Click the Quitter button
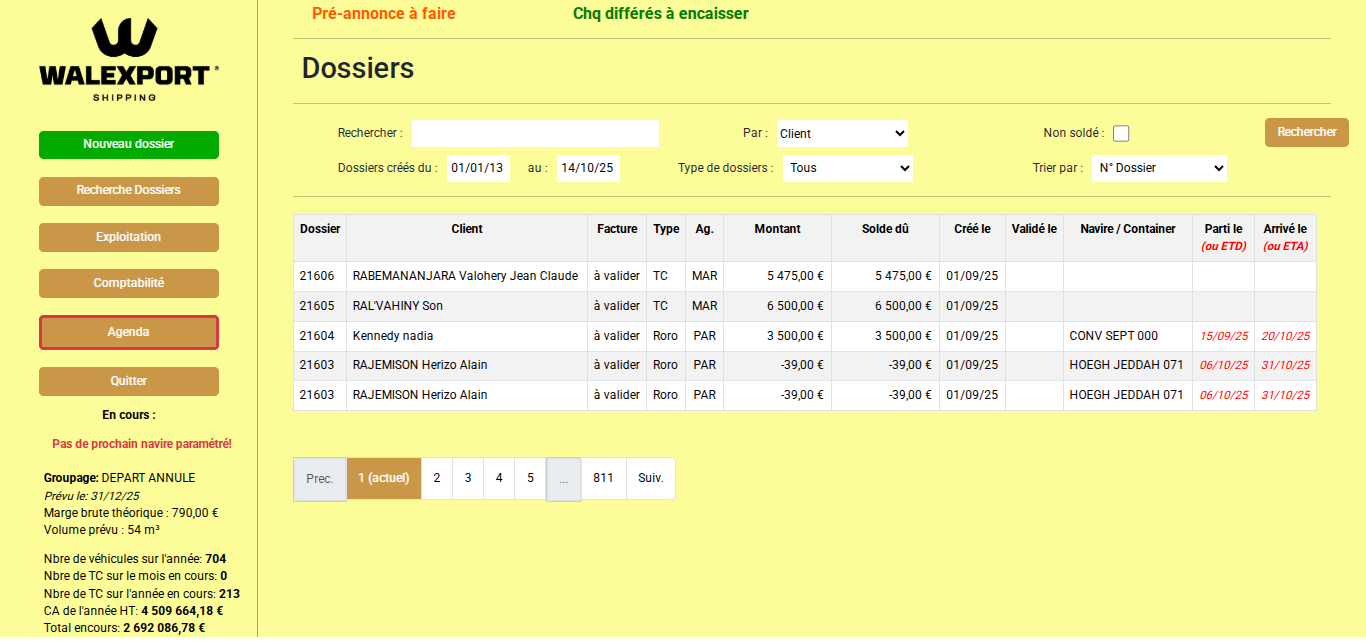 (x=128, y=381)
